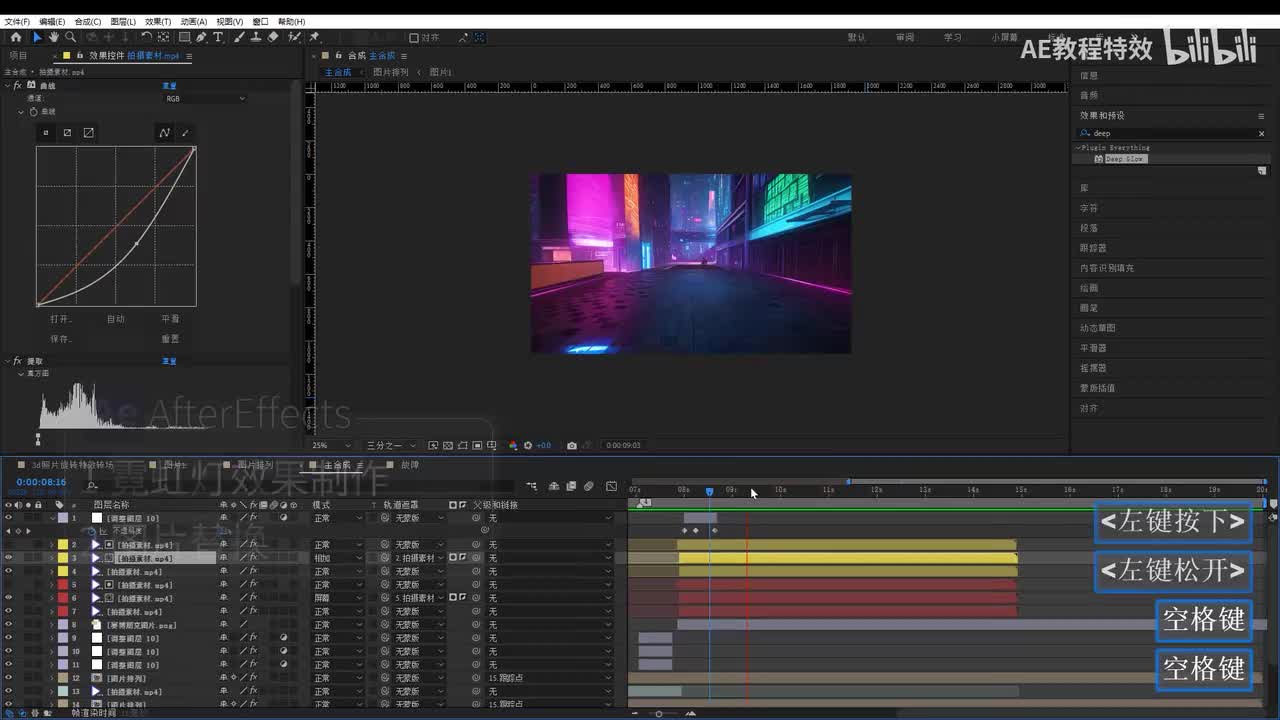Image resolution: width=1280 pixels, height=720 pixels.
Task: Hide layer 1 调整图层 with its eye
Action: coord(8,518)
